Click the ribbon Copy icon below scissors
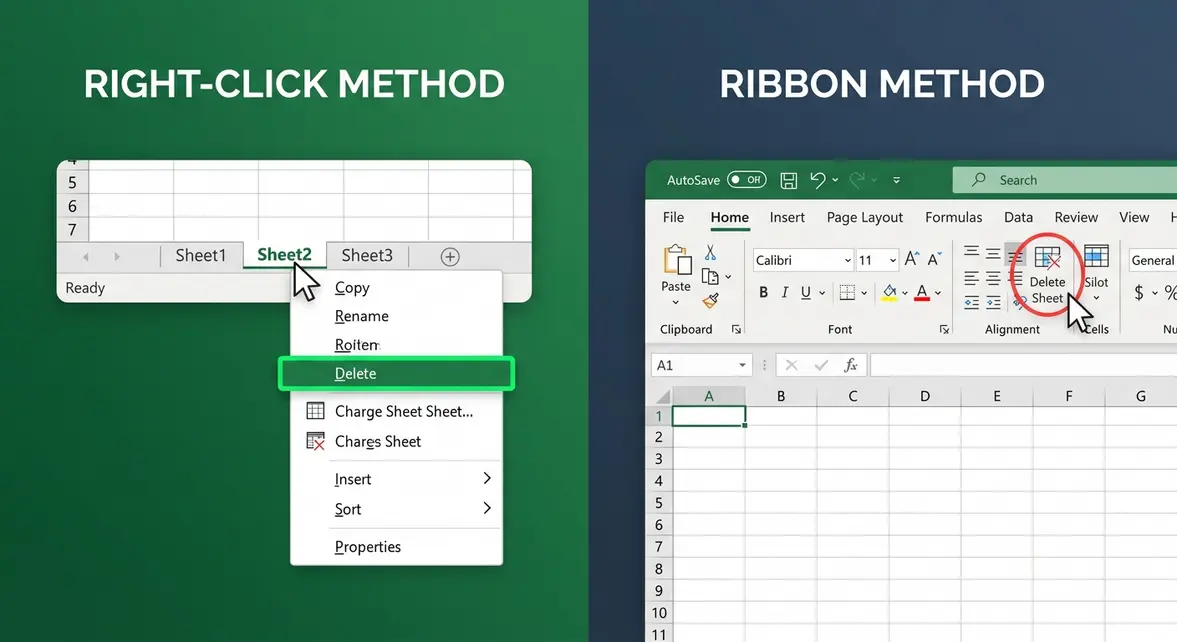The width and height of the screenshot is (1177, 642). [x=709, y=276]
